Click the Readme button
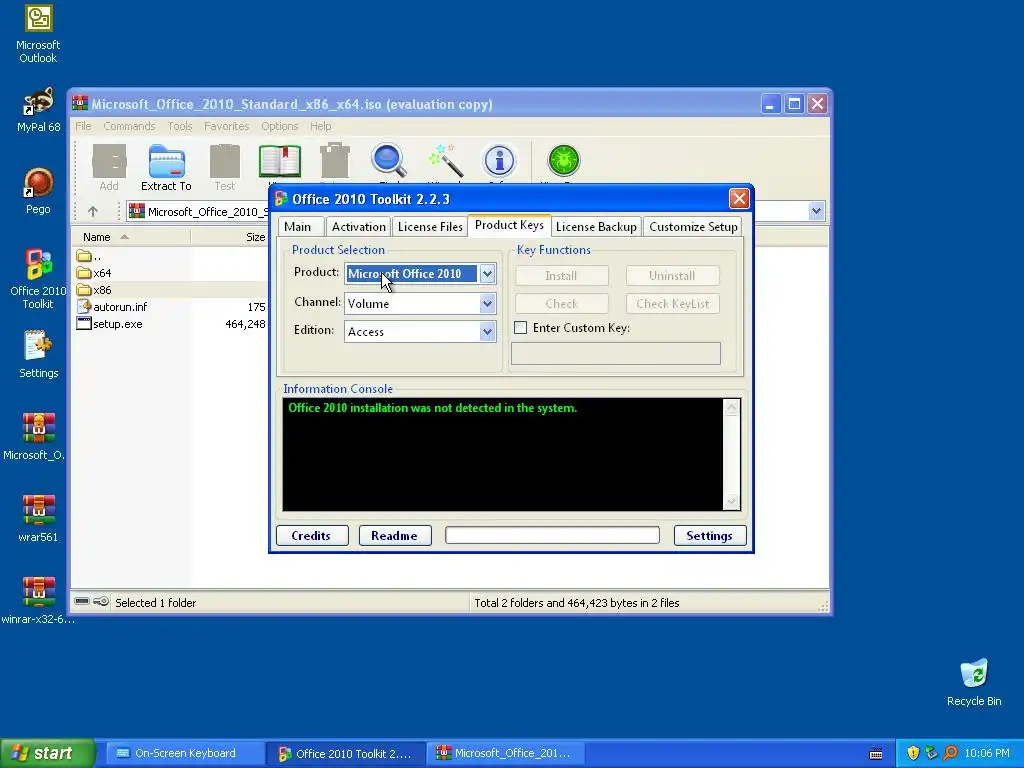This screenshot has width=1024, height=768. click(x=394, y=536)
